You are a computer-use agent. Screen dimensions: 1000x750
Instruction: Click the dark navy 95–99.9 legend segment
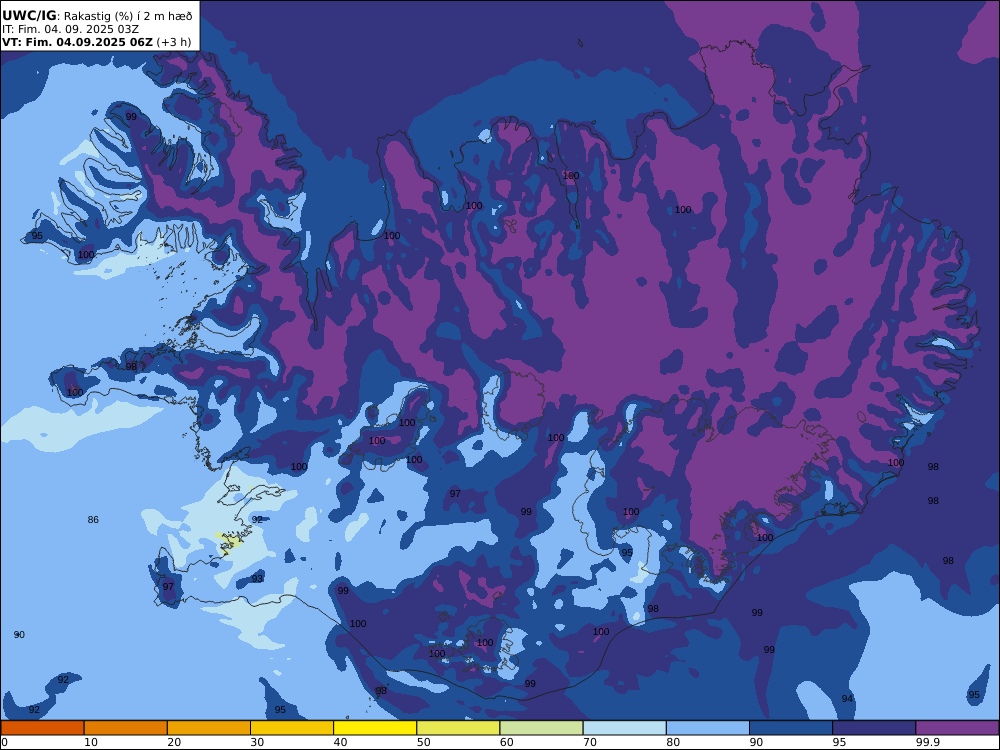pos(874,728)
